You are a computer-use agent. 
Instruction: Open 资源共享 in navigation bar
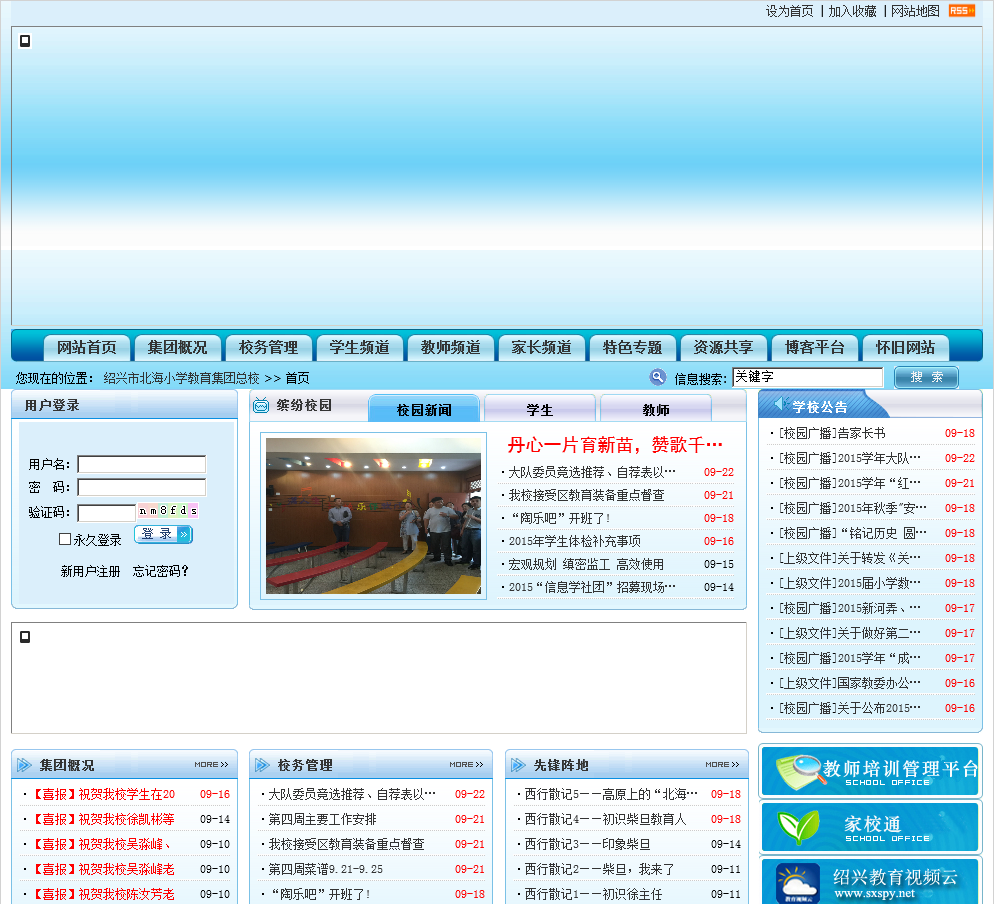pyautogui.click(x=723, y=347)
